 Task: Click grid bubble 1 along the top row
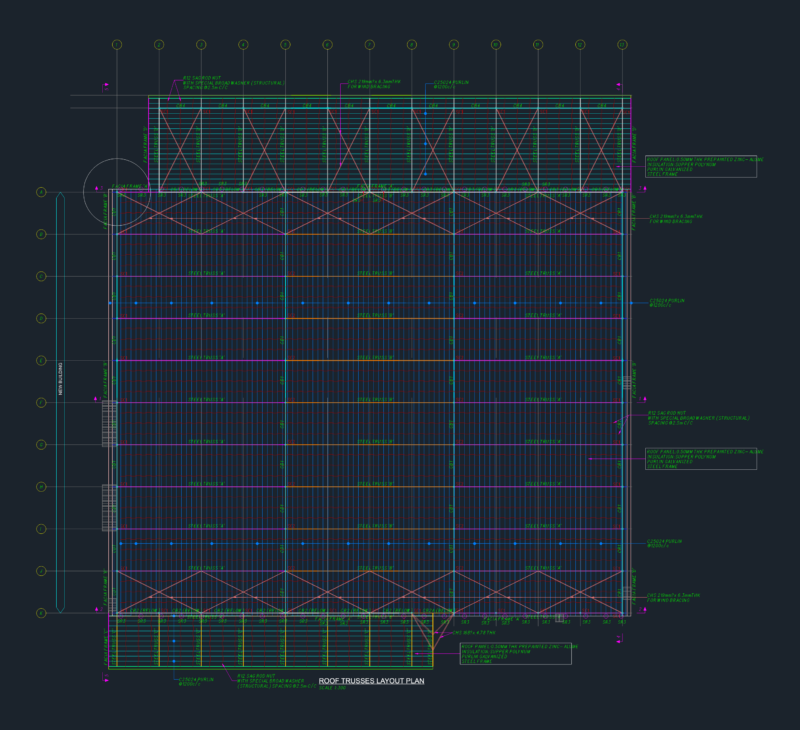(117, 45)
